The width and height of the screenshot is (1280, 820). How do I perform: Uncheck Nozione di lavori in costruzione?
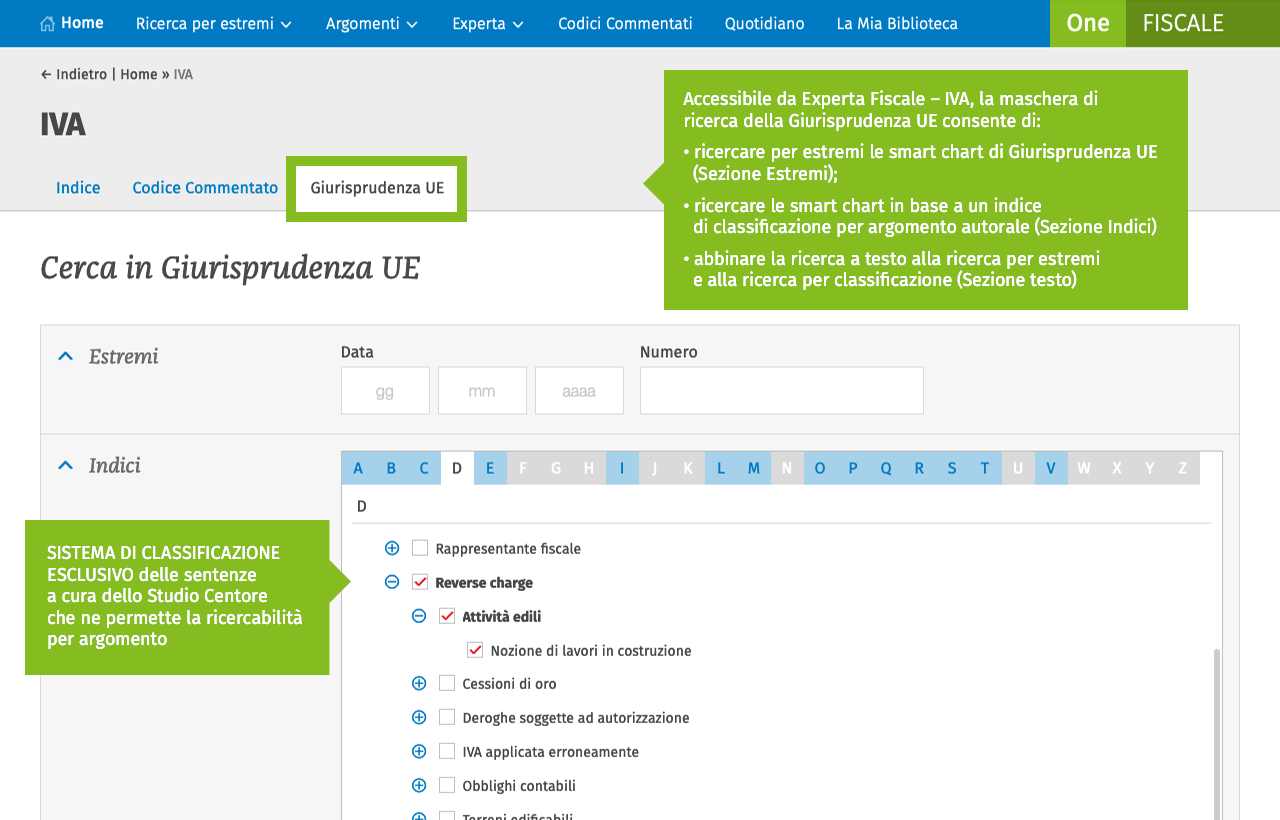coord(475,650)
